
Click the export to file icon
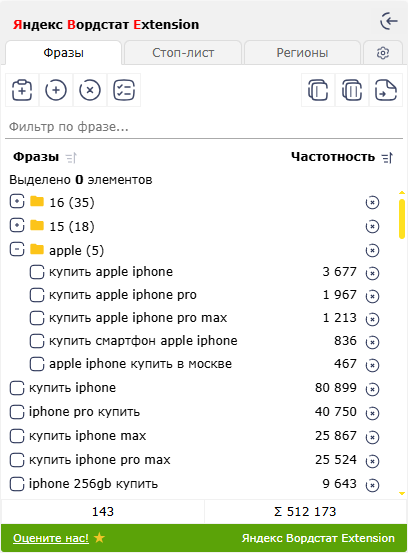tap(385, 90)
